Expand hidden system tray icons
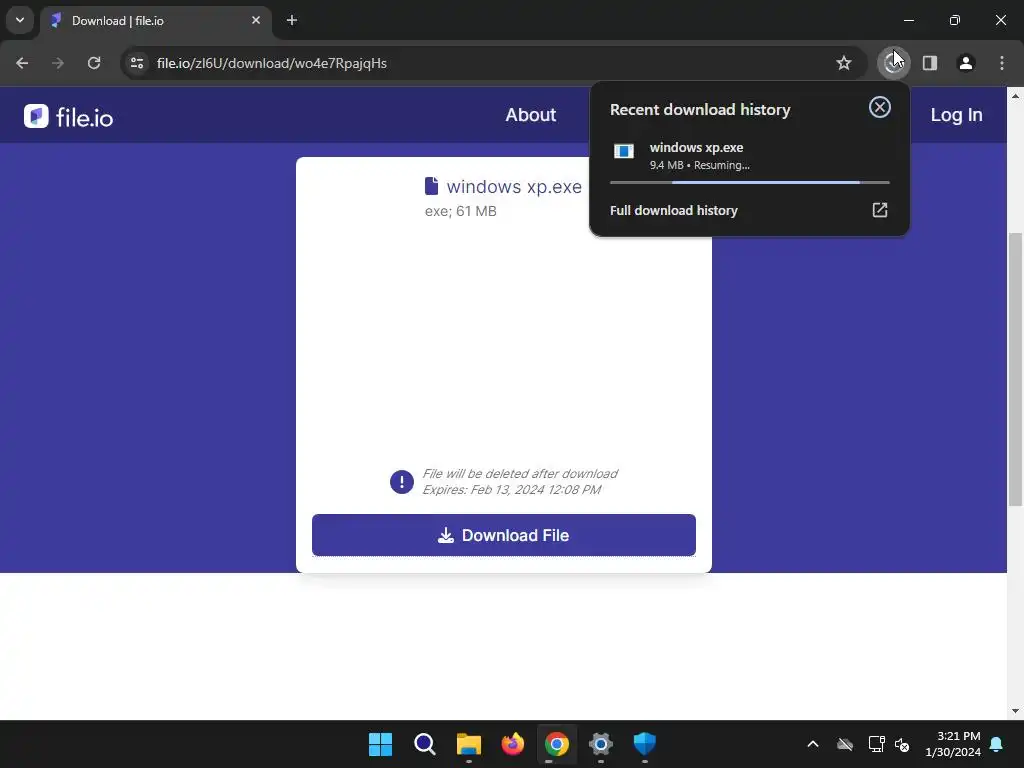1024x768 pixels. (813, 744)
